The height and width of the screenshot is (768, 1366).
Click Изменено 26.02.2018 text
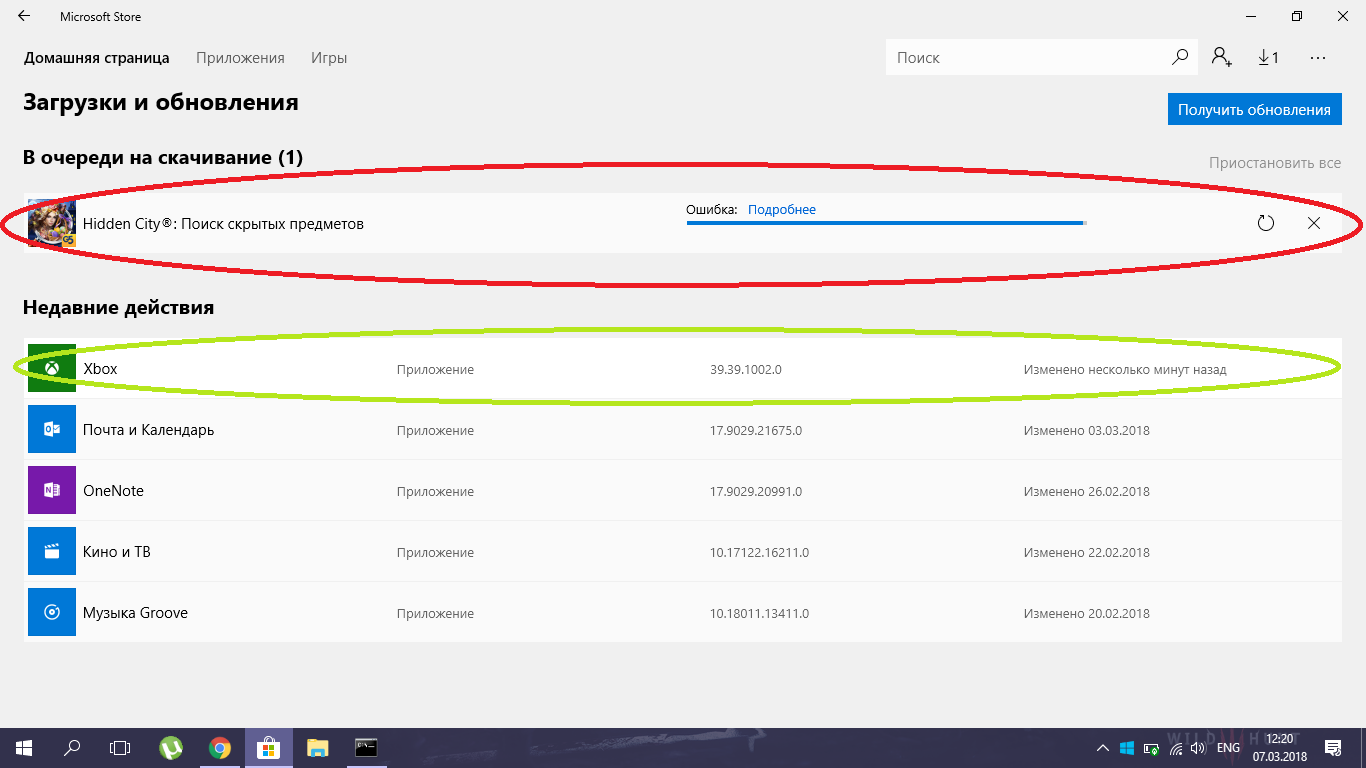(x=1087, y=492)
